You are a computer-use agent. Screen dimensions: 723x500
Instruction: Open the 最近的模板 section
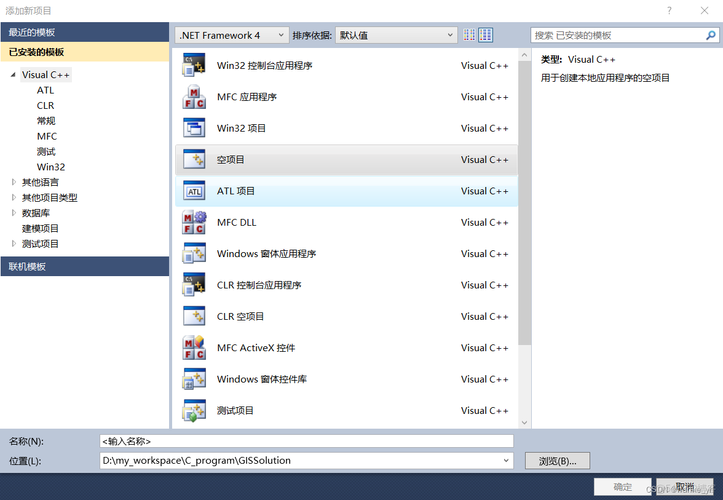[x=85, y=33]
